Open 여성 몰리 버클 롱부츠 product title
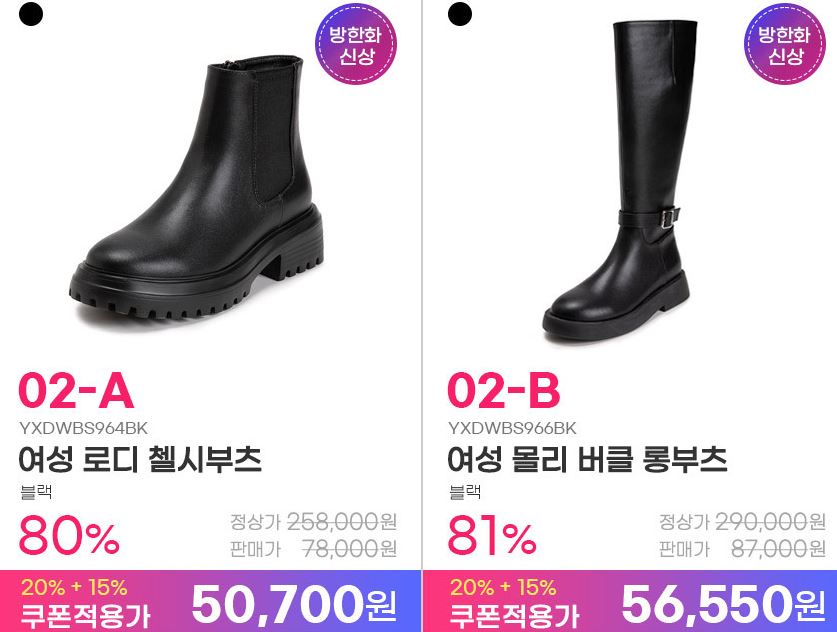Screen dimensions: 837x632 pyautogui.click(x=587, y=459)
